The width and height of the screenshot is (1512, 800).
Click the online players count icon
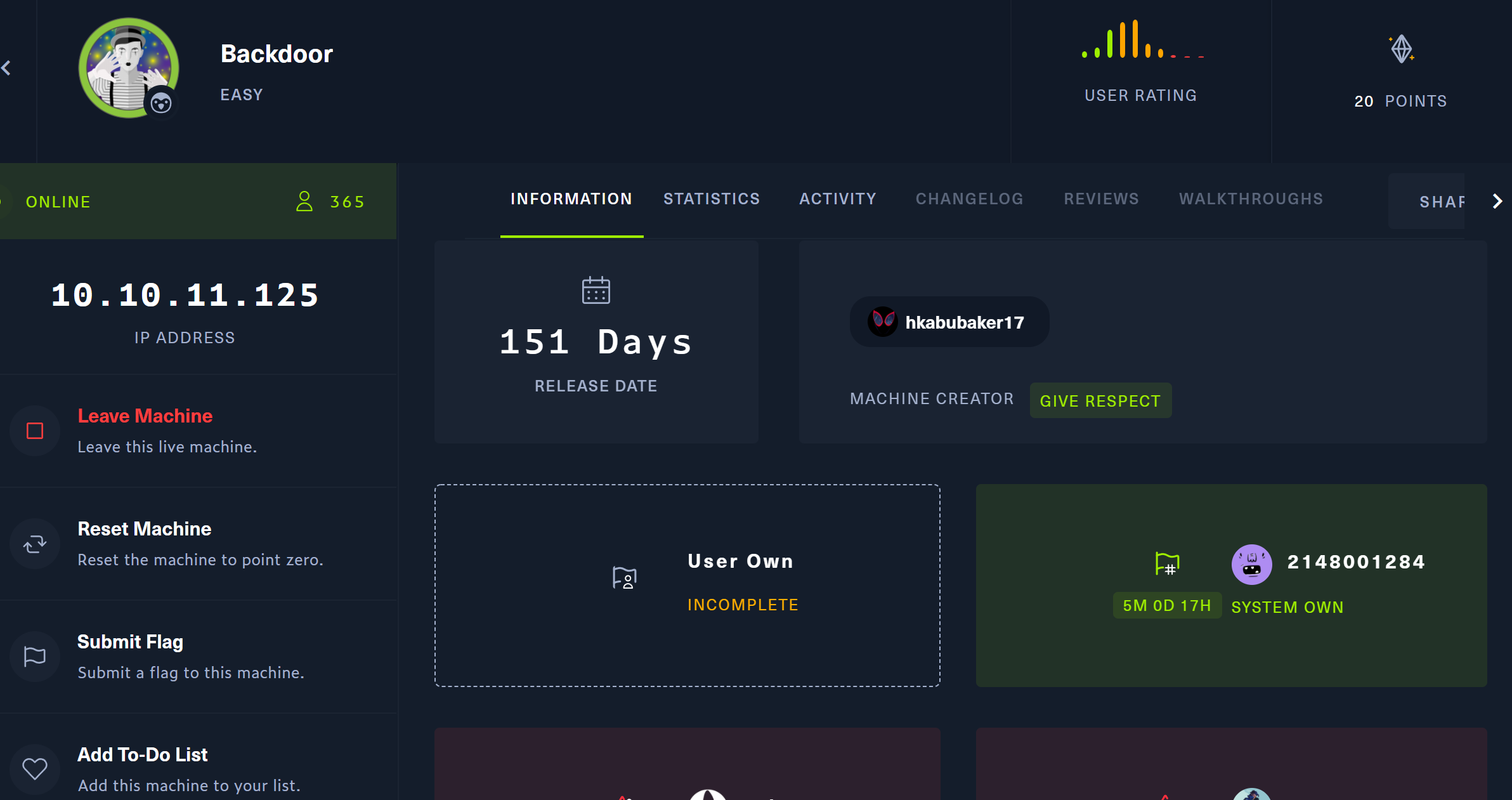304,201
